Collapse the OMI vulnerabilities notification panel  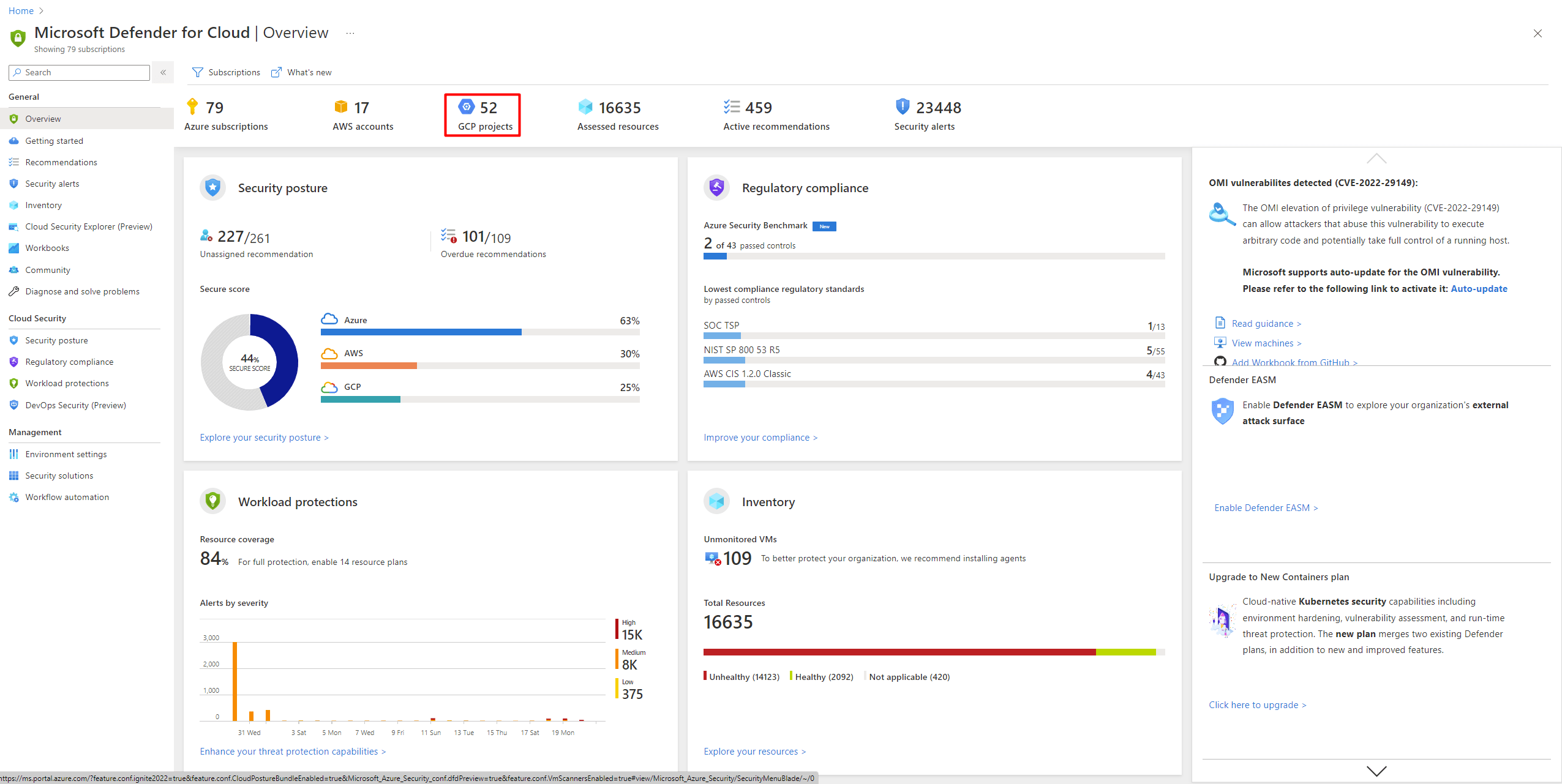tap(1376, 158)
